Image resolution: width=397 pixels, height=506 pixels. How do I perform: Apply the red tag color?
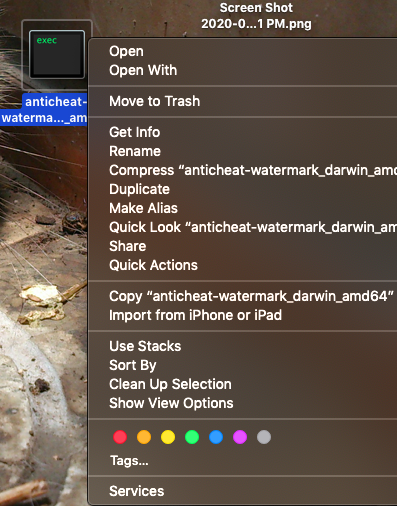pos(120,437)
